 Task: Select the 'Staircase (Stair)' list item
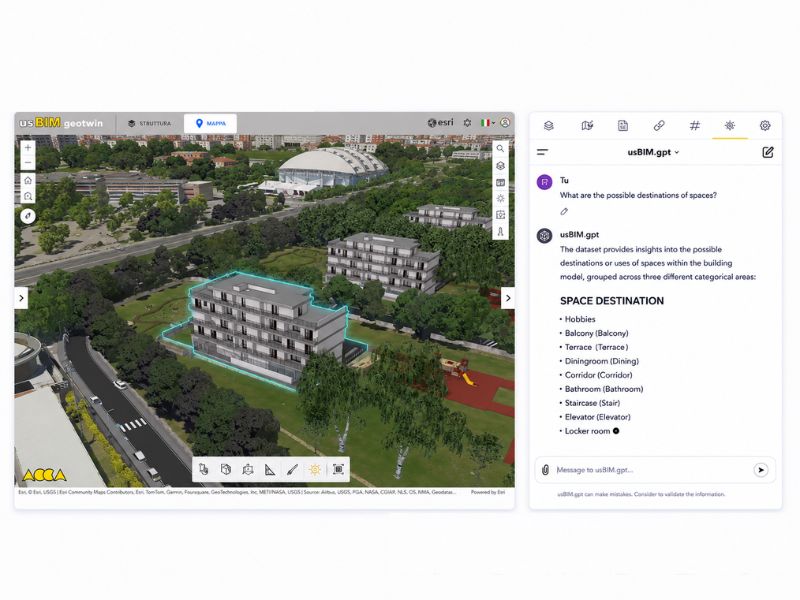coord(592,403)
